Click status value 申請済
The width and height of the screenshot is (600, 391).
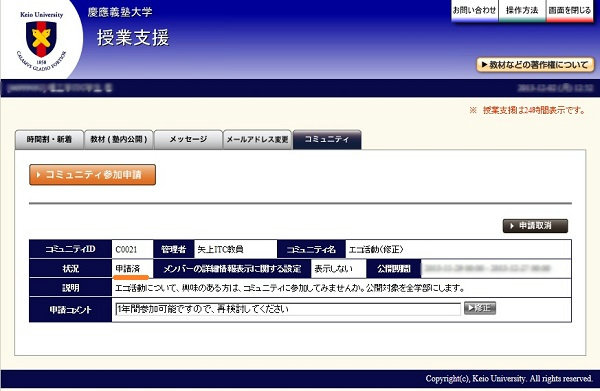pyautogui.click(x=128, y=269)
